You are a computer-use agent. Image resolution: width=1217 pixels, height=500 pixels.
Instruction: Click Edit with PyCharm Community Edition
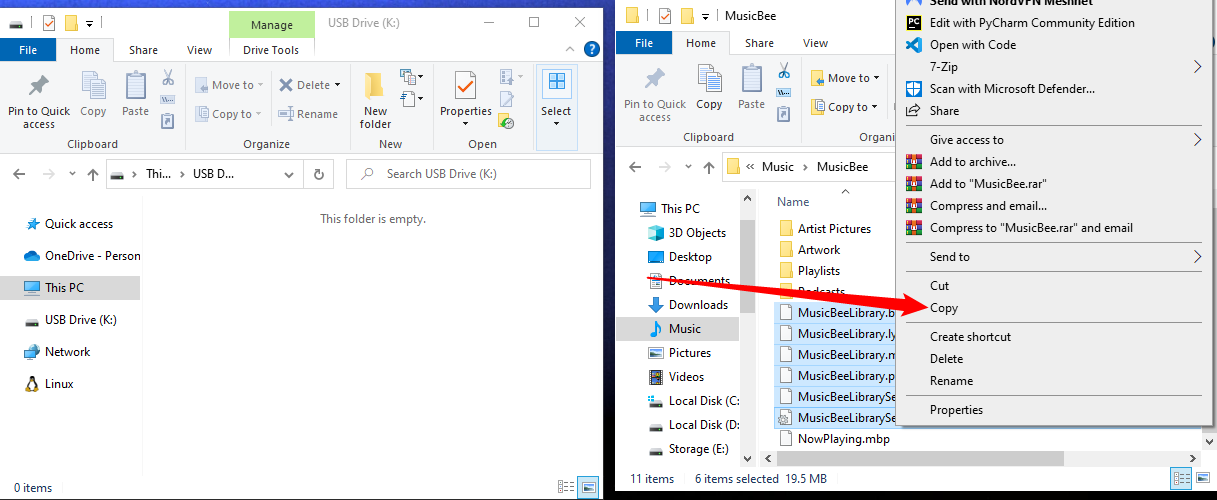click(1032, 23)
